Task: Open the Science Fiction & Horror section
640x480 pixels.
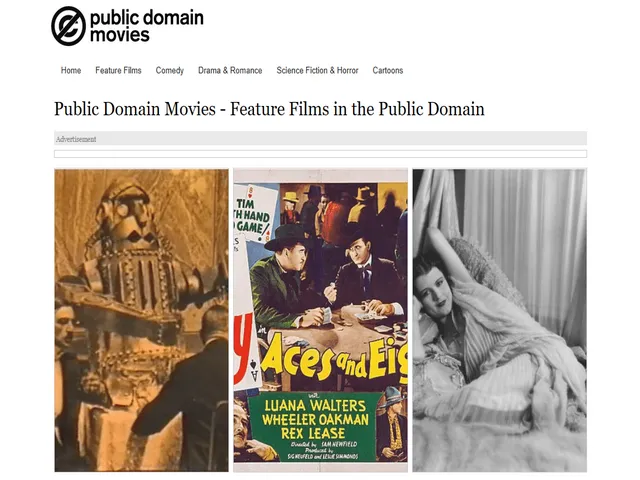Action: point(318,70)
